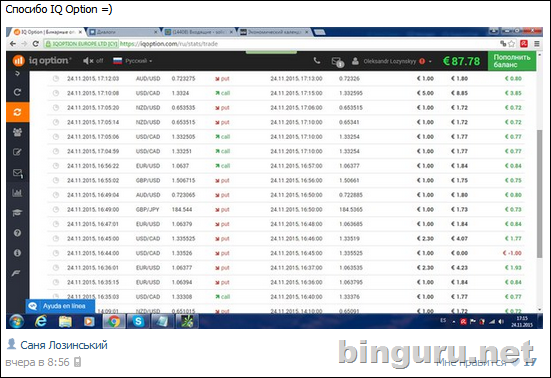
Task: Open the Ayuda en línea chat widget
Action: point(60,306)
